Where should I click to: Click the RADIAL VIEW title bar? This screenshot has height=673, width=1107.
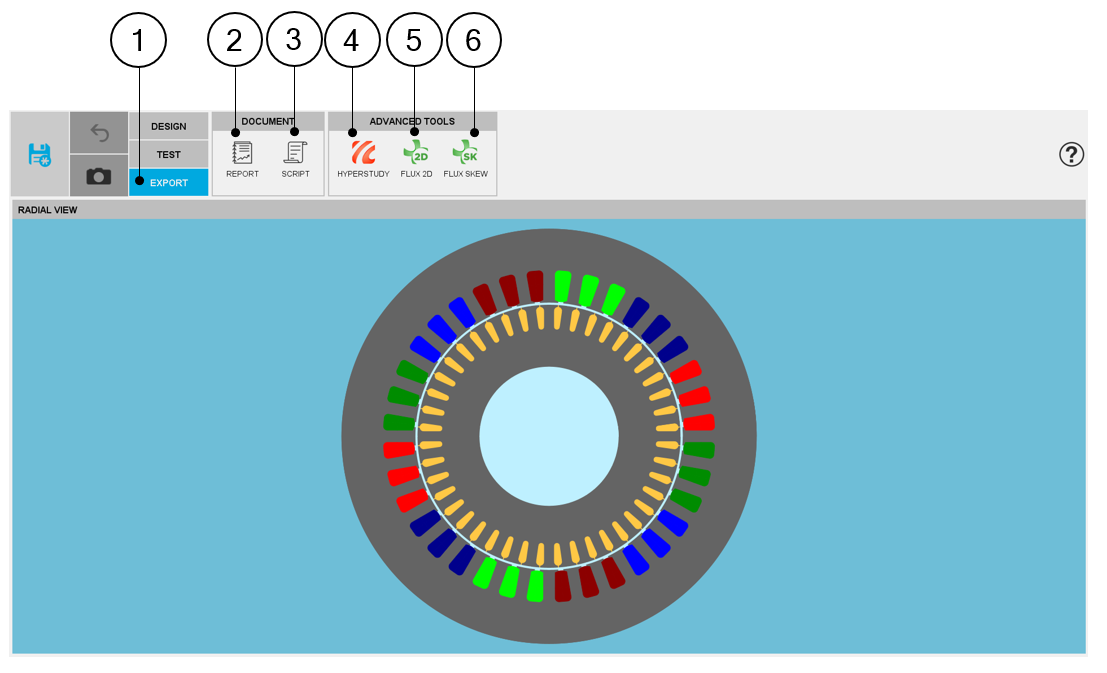click(x=548, y=210)
